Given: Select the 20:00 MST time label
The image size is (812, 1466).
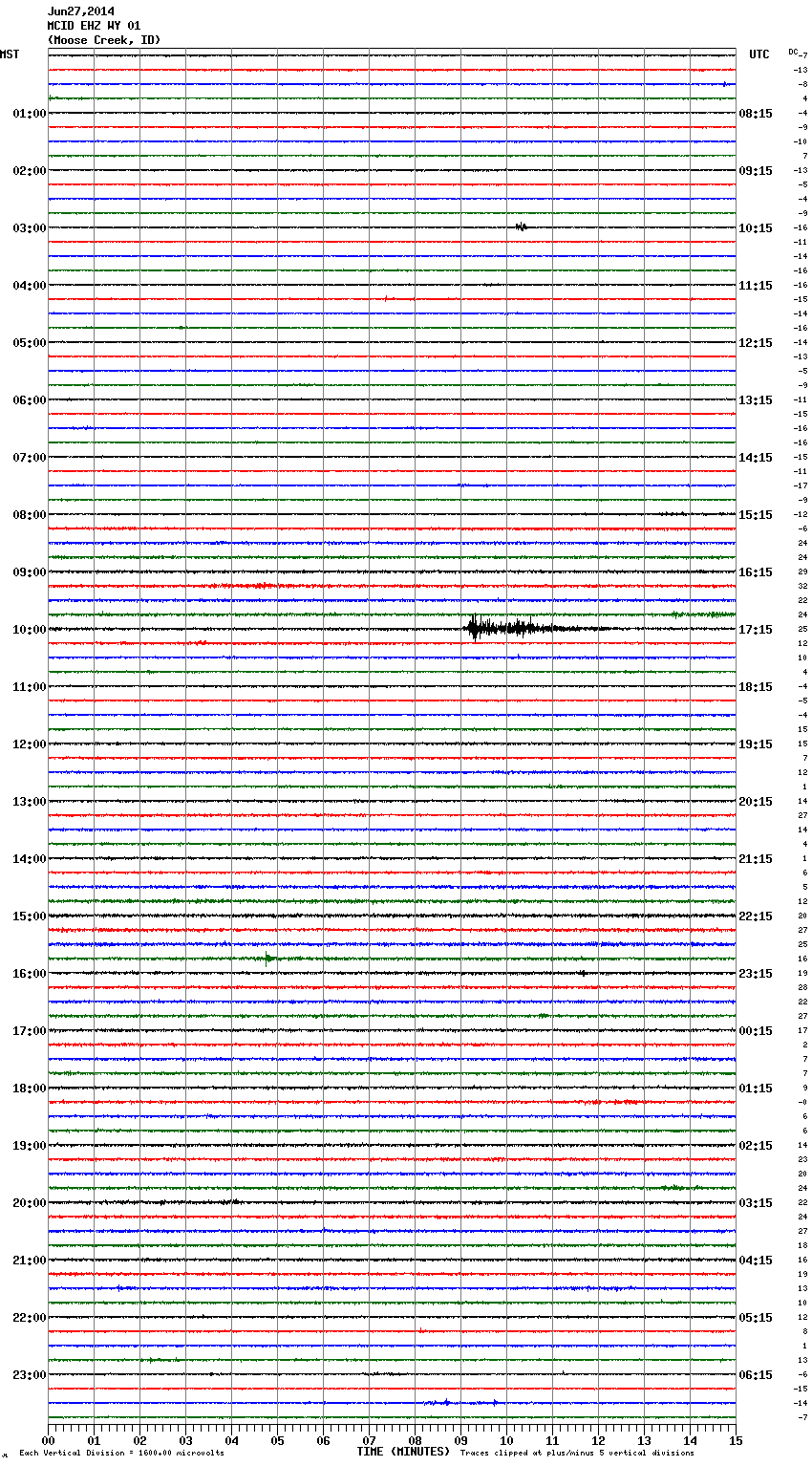Looking at the screenshot, I should (30, 1203).
